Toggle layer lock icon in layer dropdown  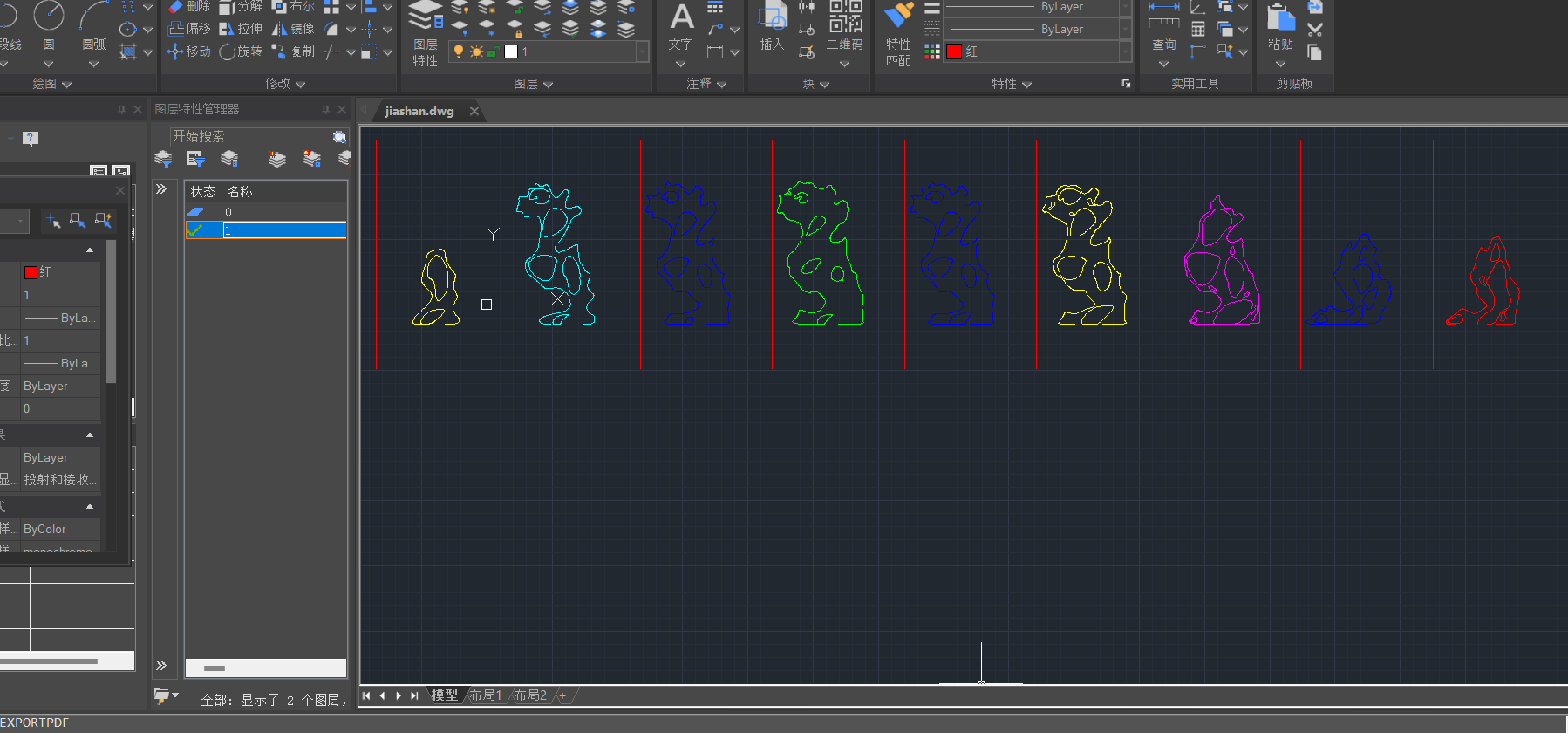[x=493, y=51]
